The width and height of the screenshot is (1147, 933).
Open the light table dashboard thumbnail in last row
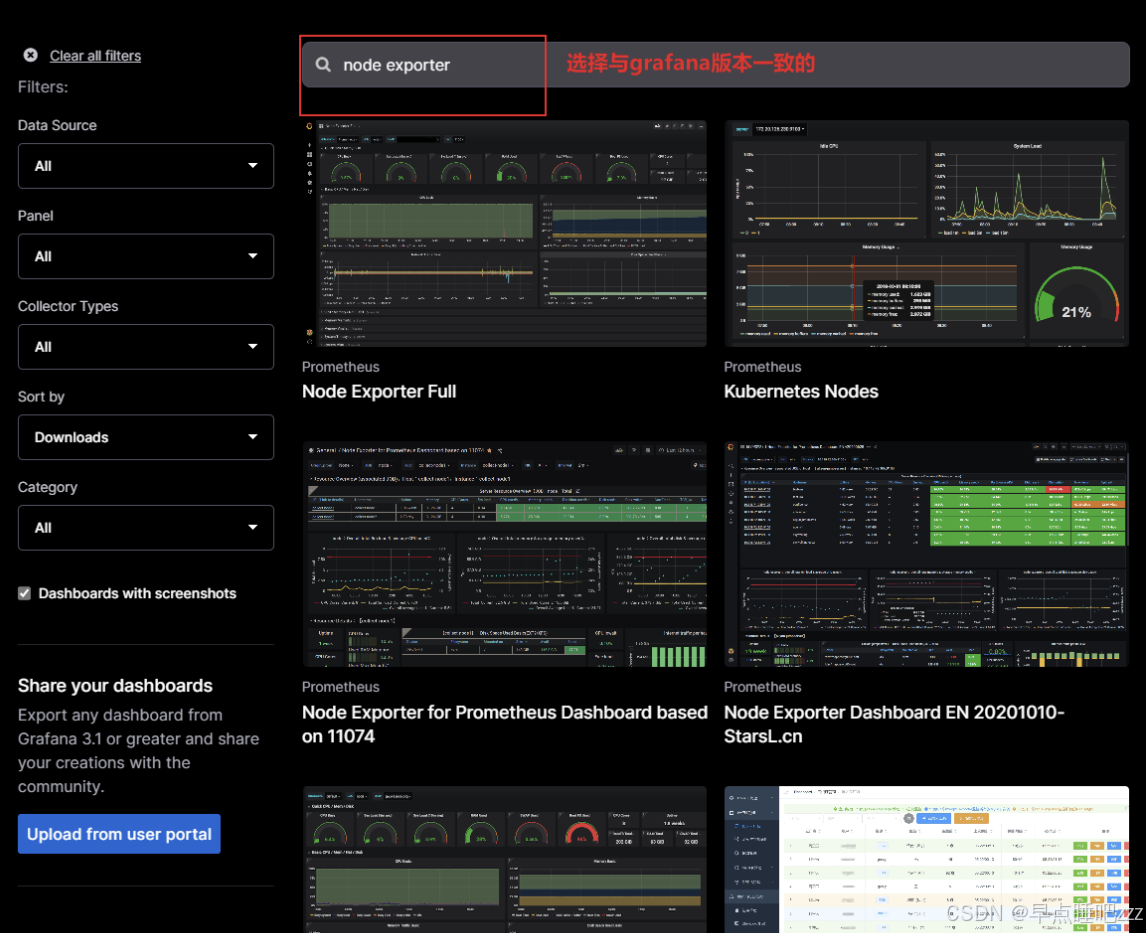(927, 860)
